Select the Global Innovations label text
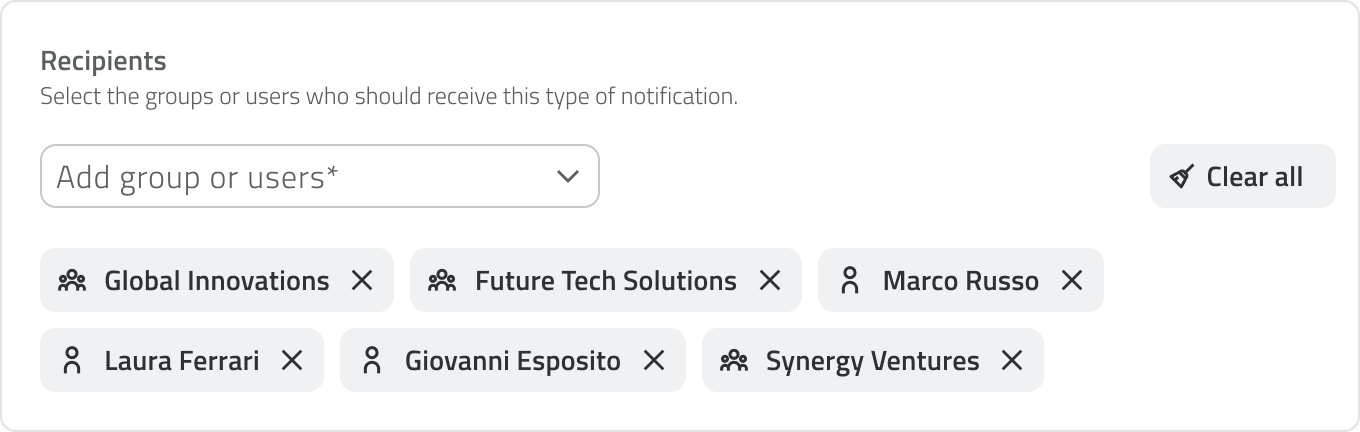The image size is (1360, 432). pos(216,281)
